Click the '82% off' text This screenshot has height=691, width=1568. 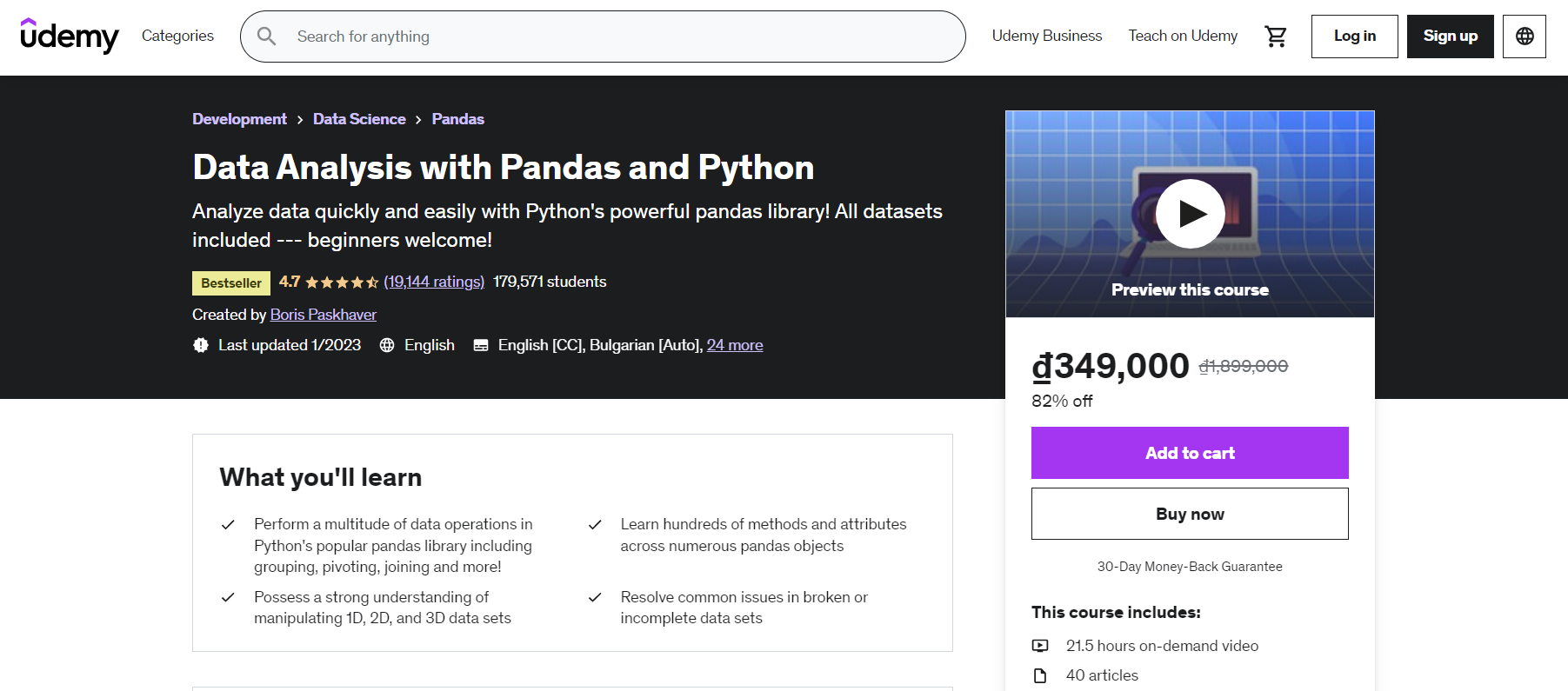(1062, 401)
